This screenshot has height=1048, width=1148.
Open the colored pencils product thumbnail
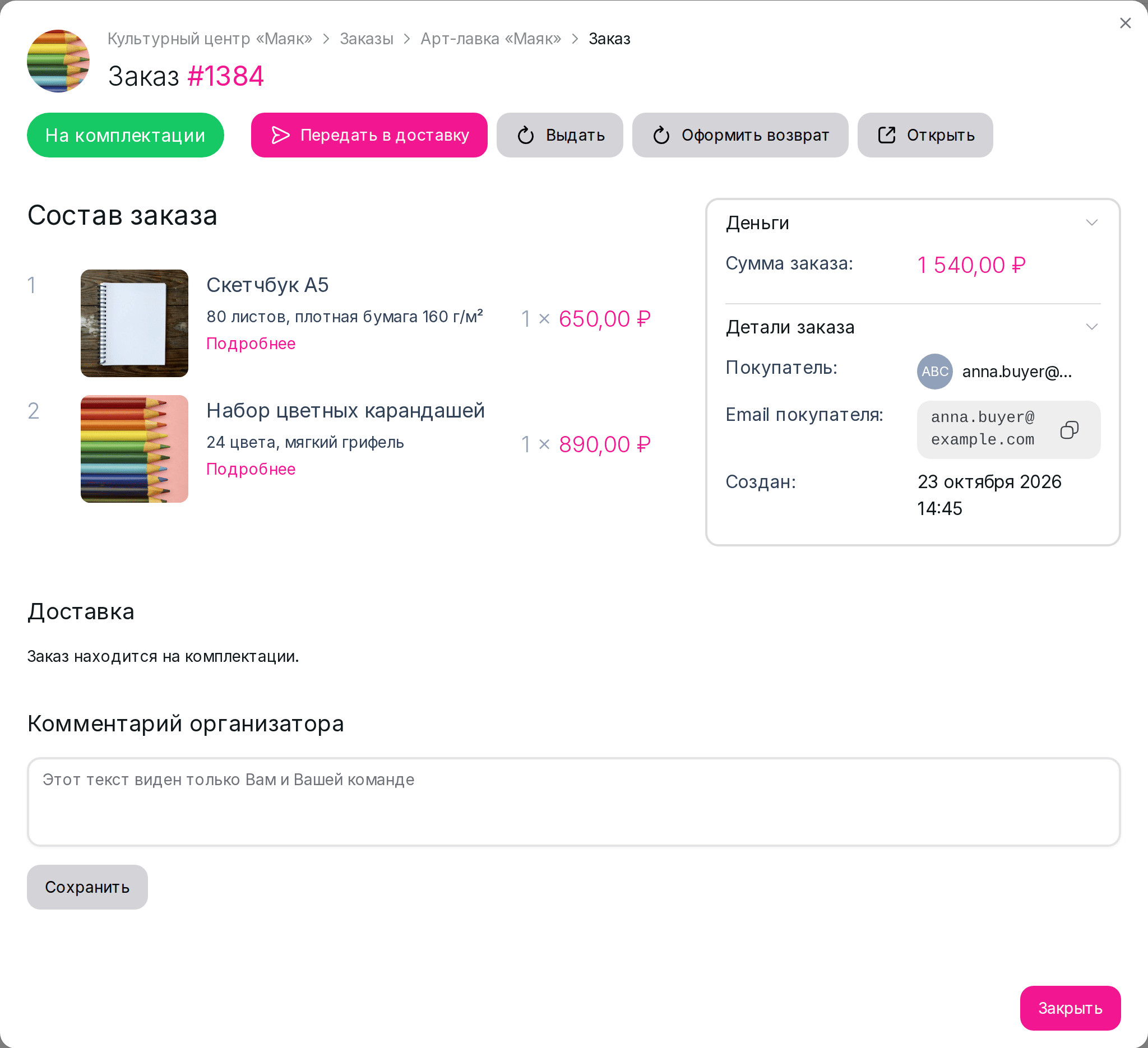135,448
